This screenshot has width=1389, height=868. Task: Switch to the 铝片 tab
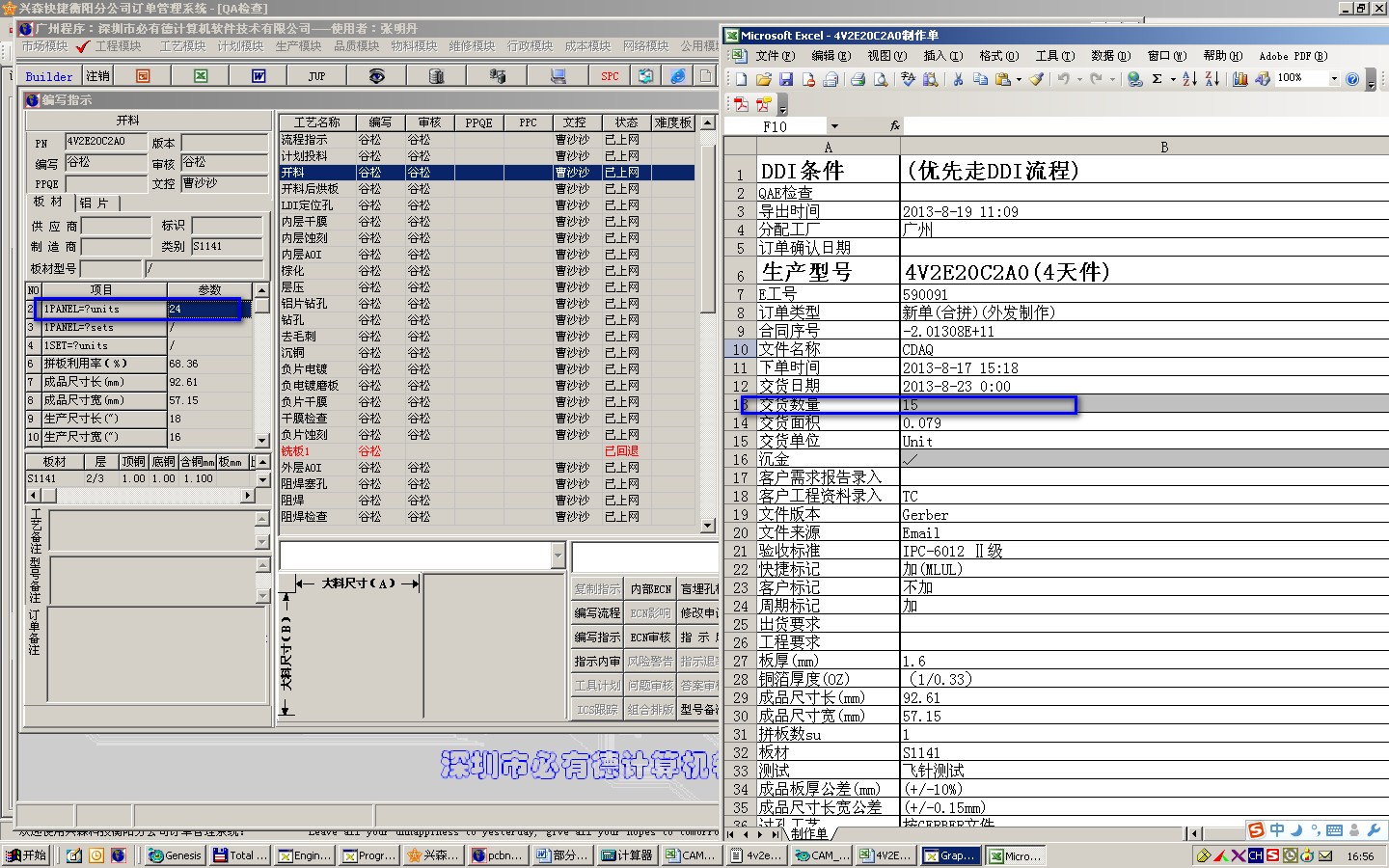(x=95, y=203)
